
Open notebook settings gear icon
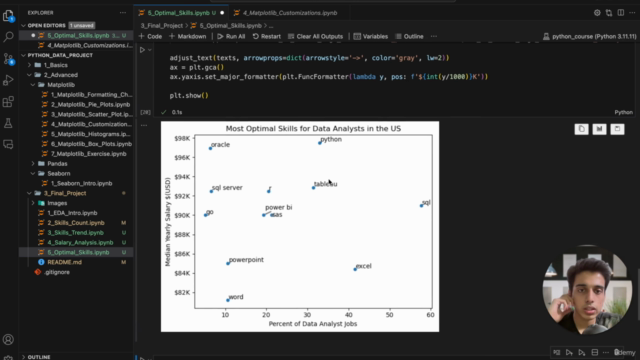(597, 13)
